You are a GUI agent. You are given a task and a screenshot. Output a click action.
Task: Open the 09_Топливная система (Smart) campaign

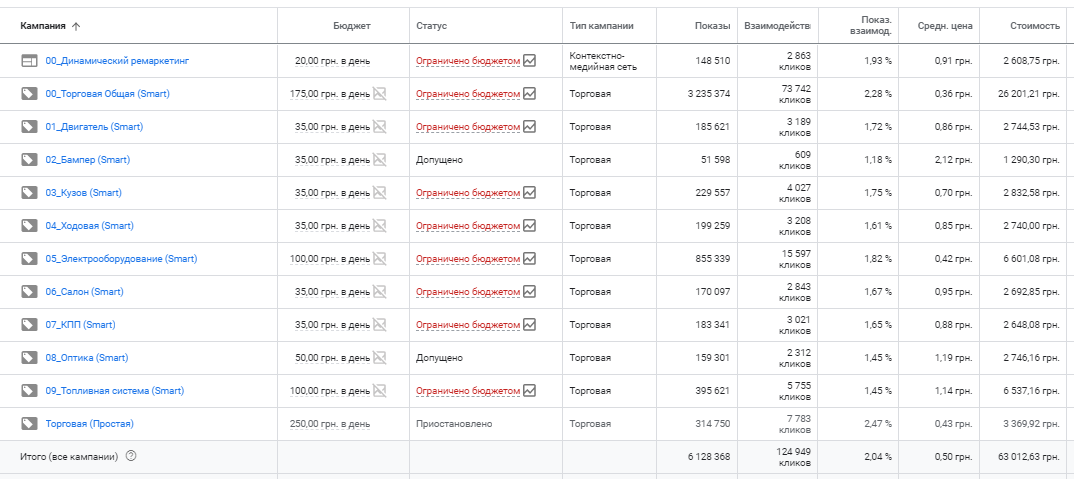point(115,391)
